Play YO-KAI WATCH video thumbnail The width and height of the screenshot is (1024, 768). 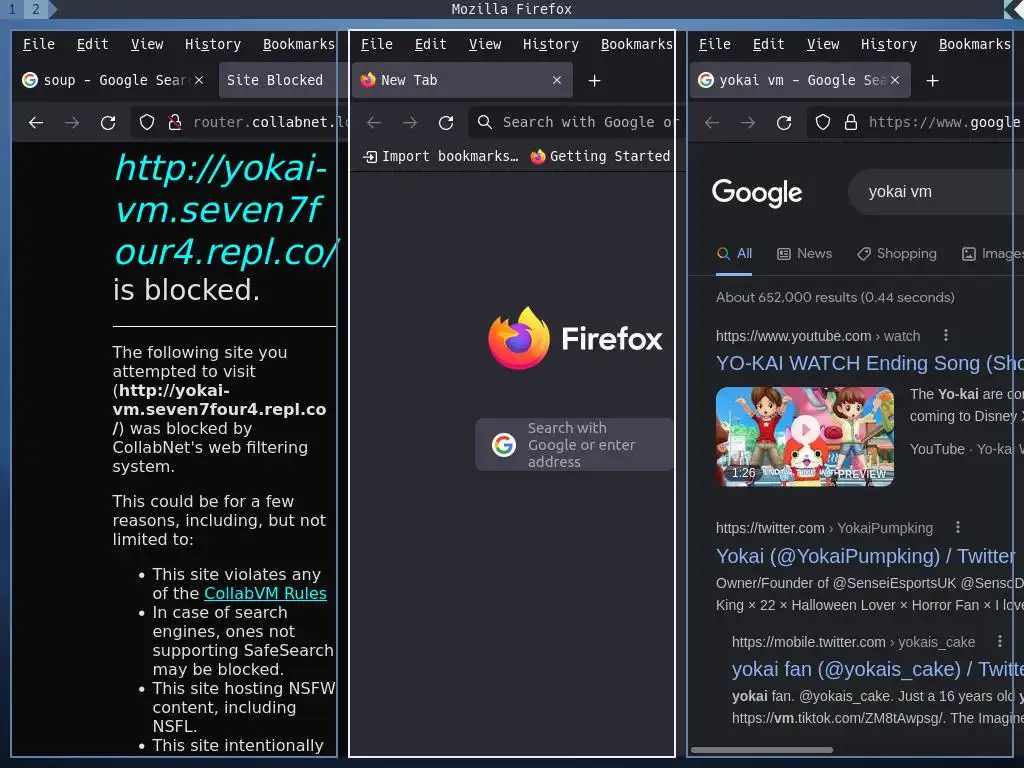805,436
